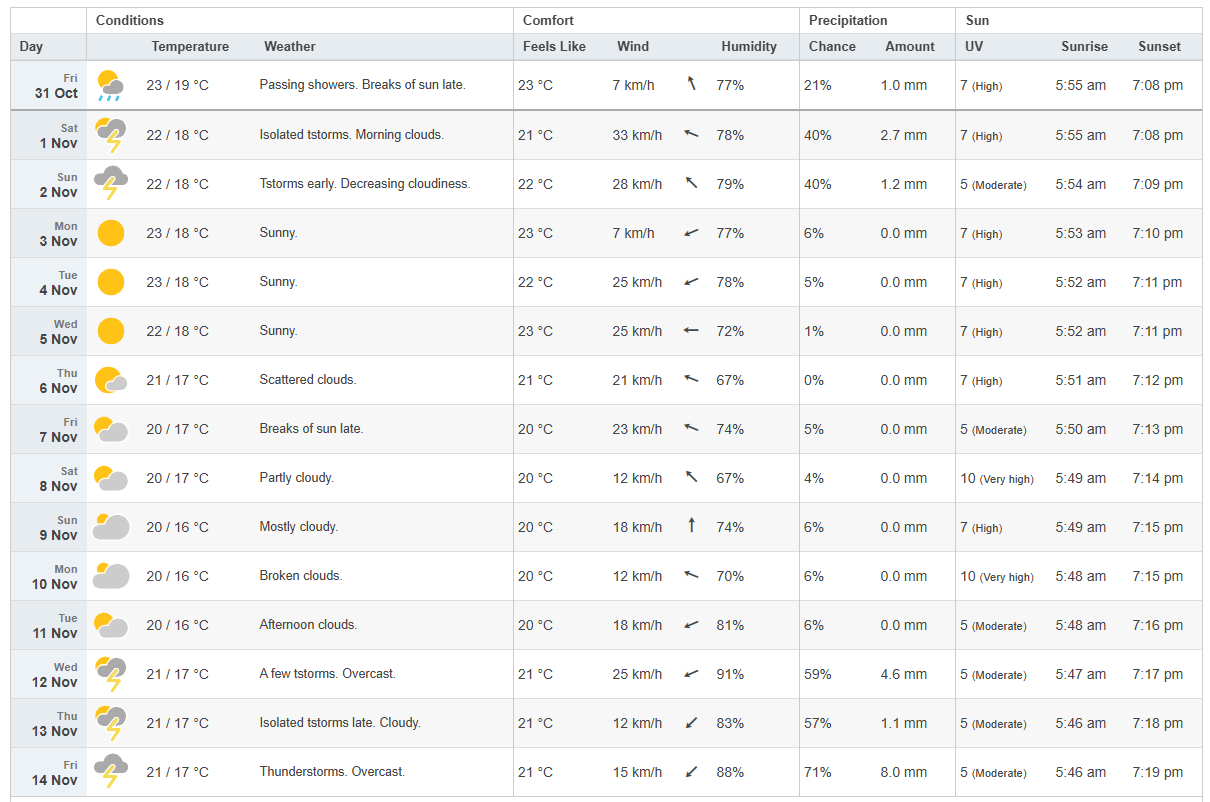Click the 71% precipitation chance value
Viewport: 1210px width, 802px height.
coord(818,772)
